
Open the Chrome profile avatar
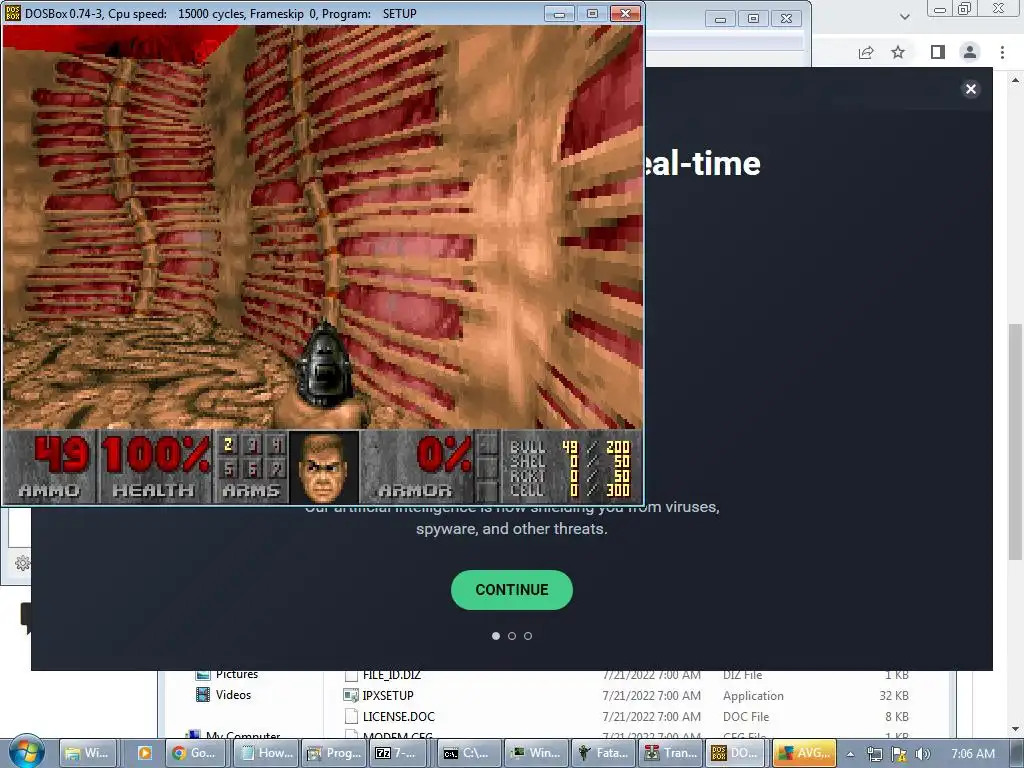970,52
